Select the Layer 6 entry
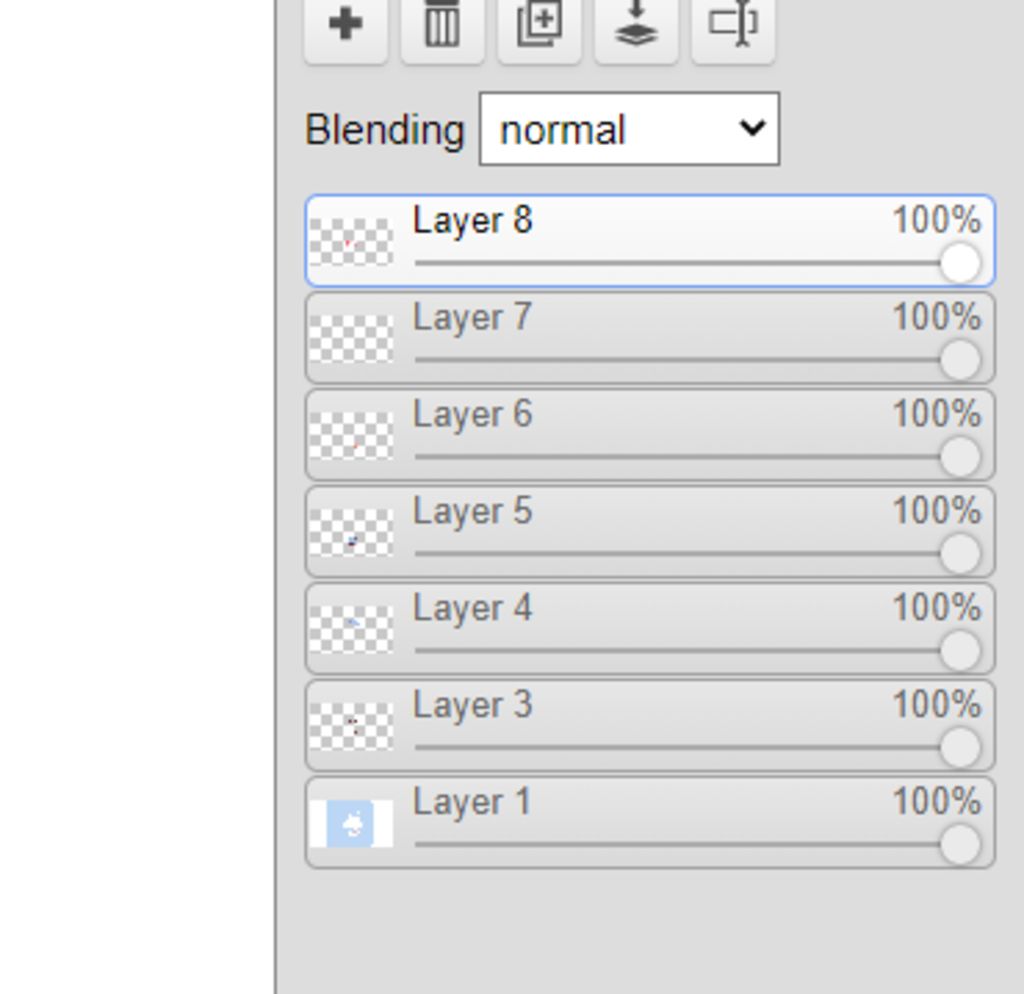The width and height of the screenshot is (1024, 994). point(650,435)
